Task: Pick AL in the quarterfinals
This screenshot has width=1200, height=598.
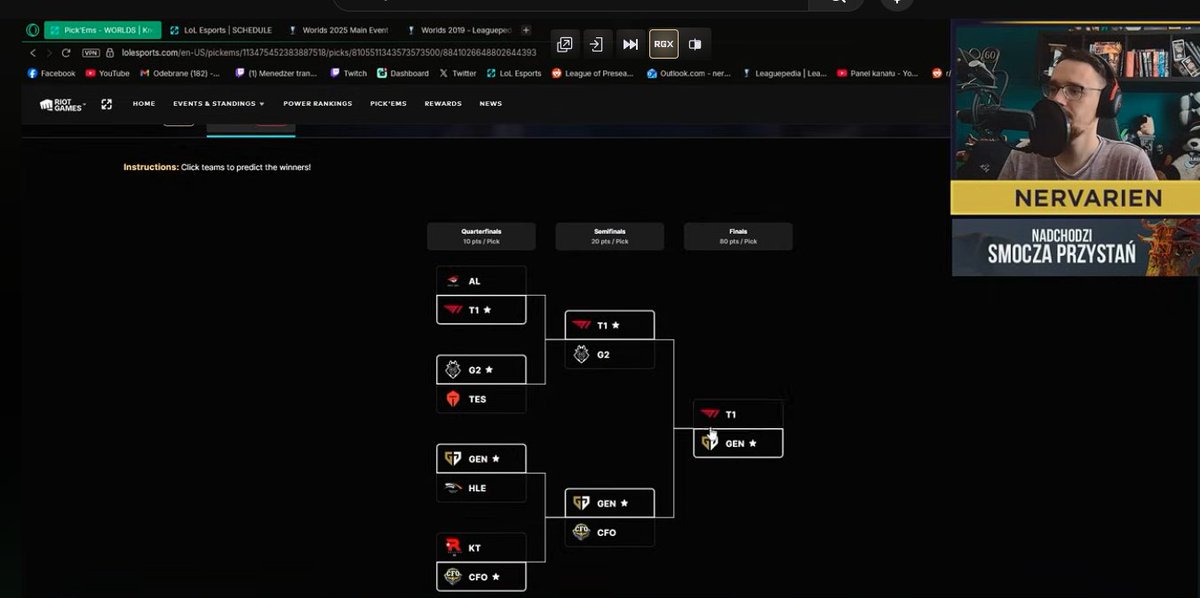Action: (481, 281)
